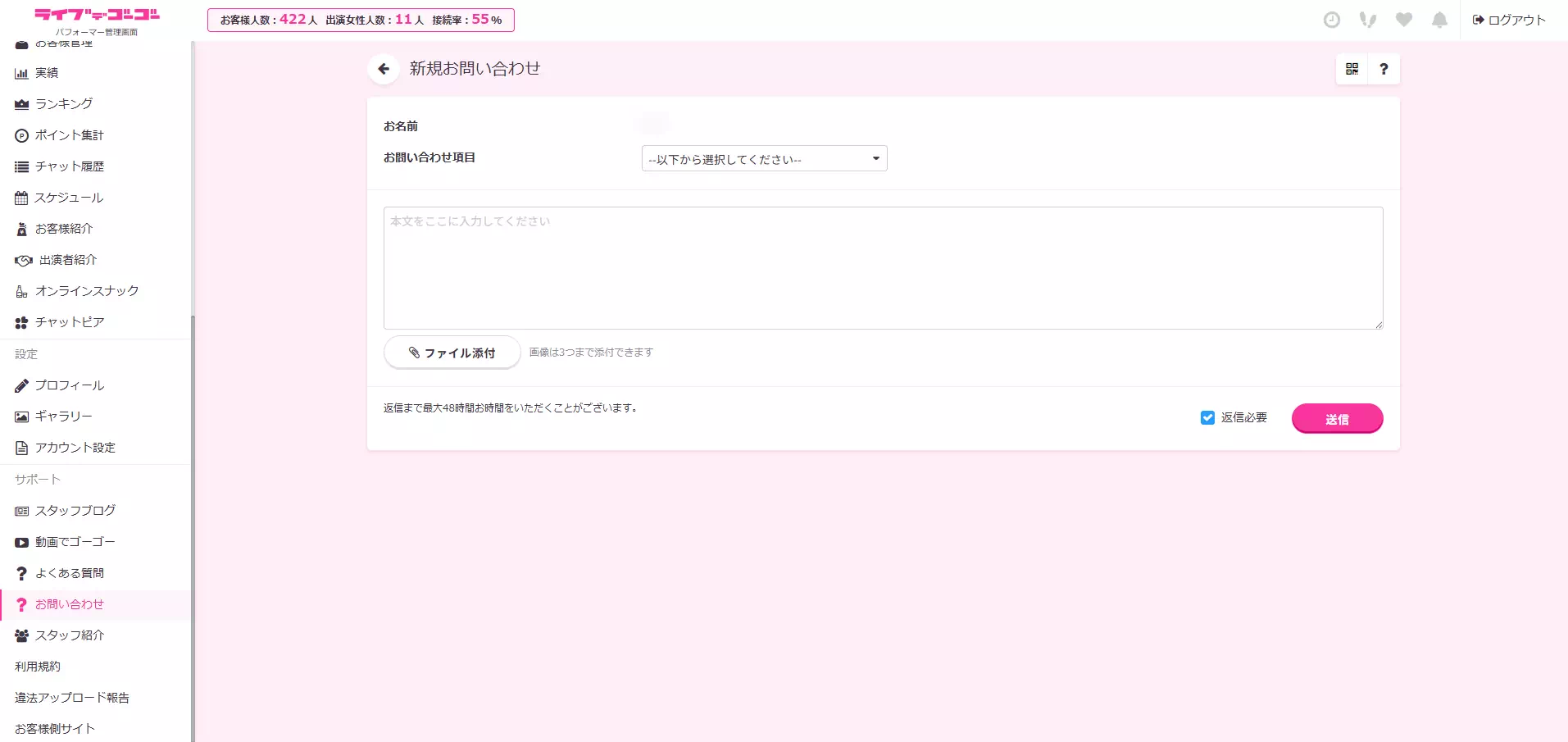Uncheck the 返信必要 checkbox
This screenshot has height=742, width=1568.
click(1207, 418)
